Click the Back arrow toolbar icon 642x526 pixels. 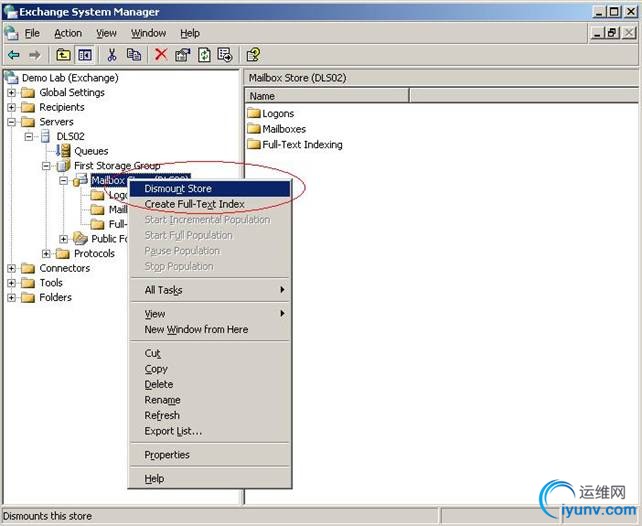(14, 54)
